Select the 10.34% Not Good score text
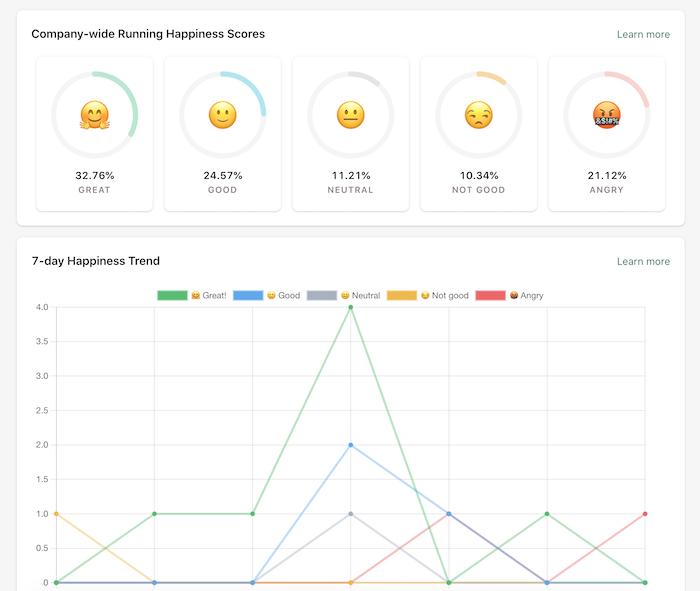700x591 pixels. (479, 175)
